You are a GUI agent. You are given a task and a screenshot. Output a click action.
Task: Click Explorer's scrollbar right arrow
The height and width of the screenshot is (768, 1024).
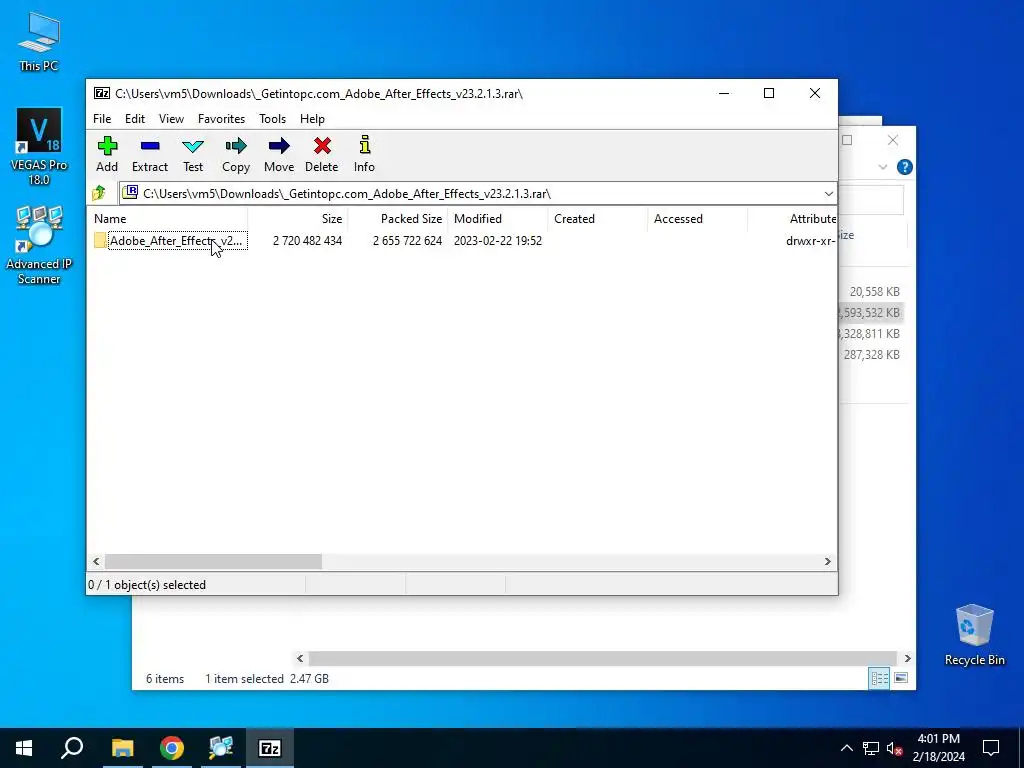907,658
